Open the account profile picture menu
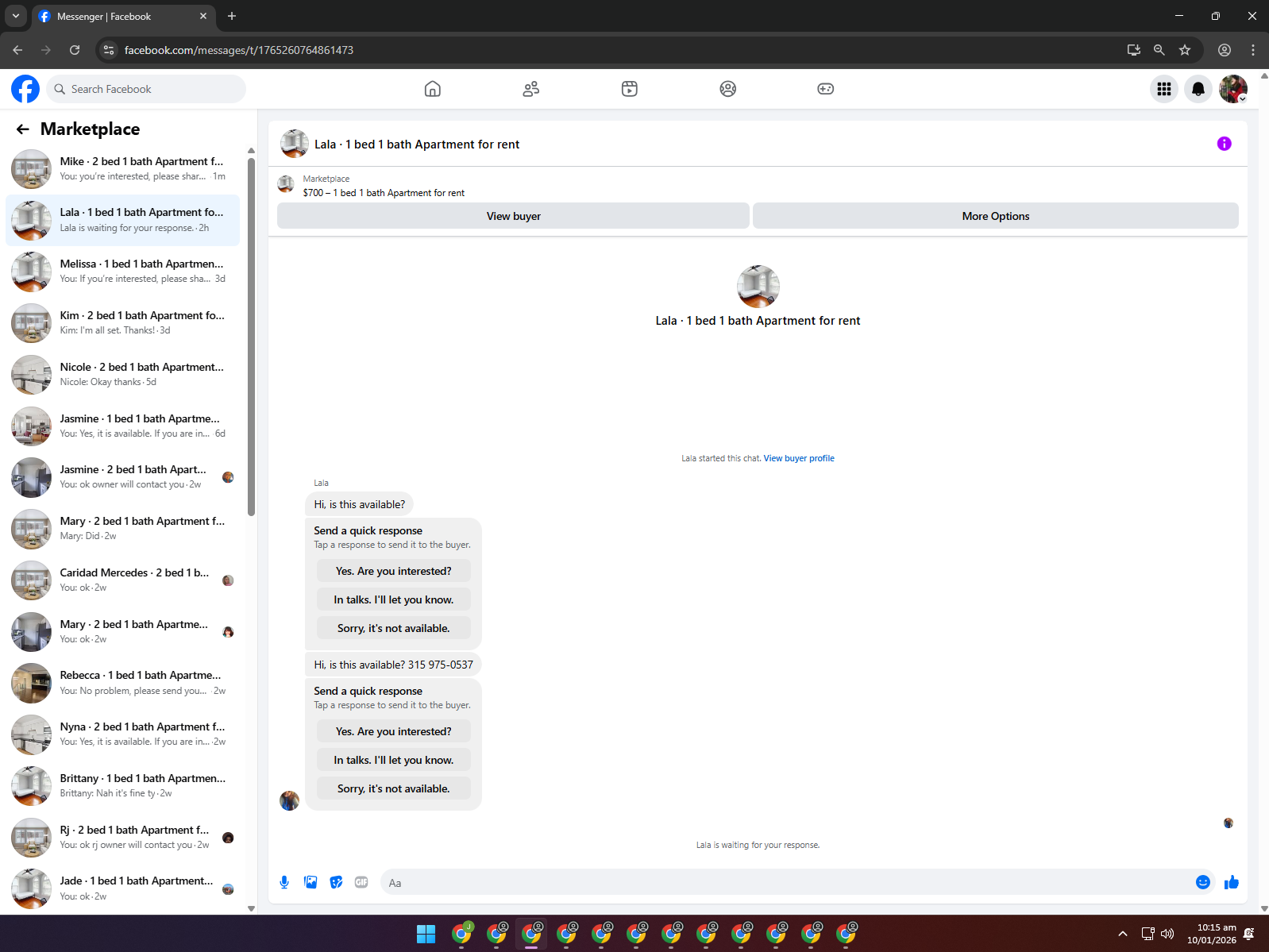 [x=1233, y=89]
